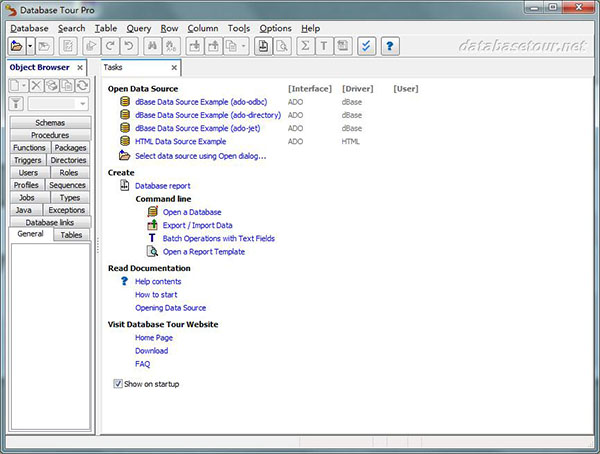Click the checkmark tasks toolbar icon

pyautogui.click(x=365, y=46)
